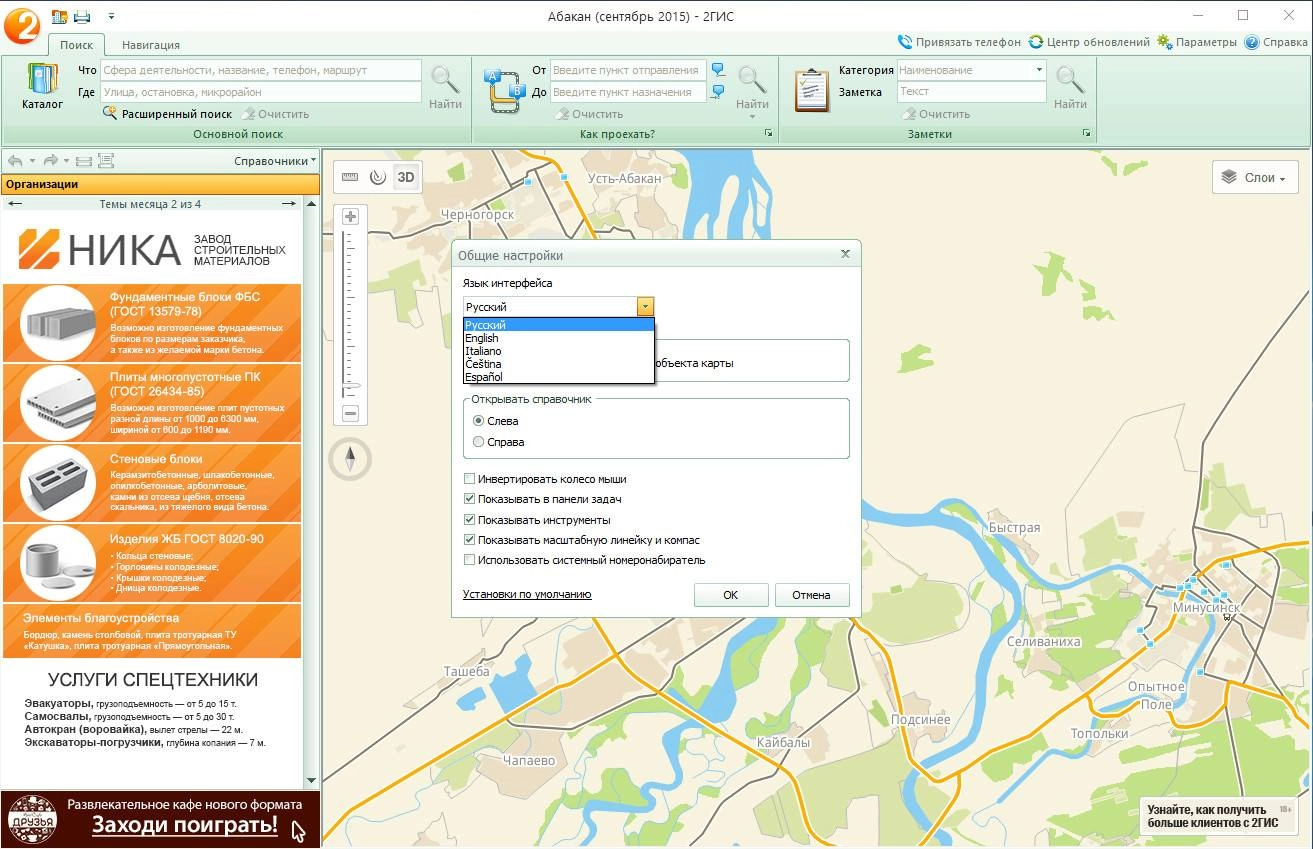
Task: Enable Использовать системный номеронабиратель checkbox
Action: 470,560
